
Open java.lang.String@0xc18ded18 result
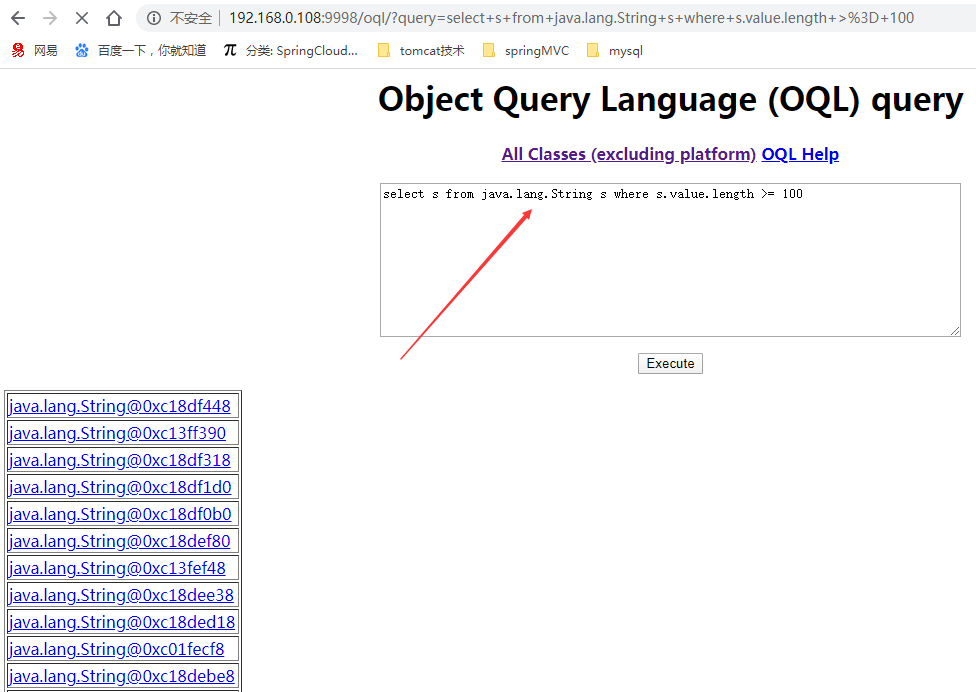122,622
